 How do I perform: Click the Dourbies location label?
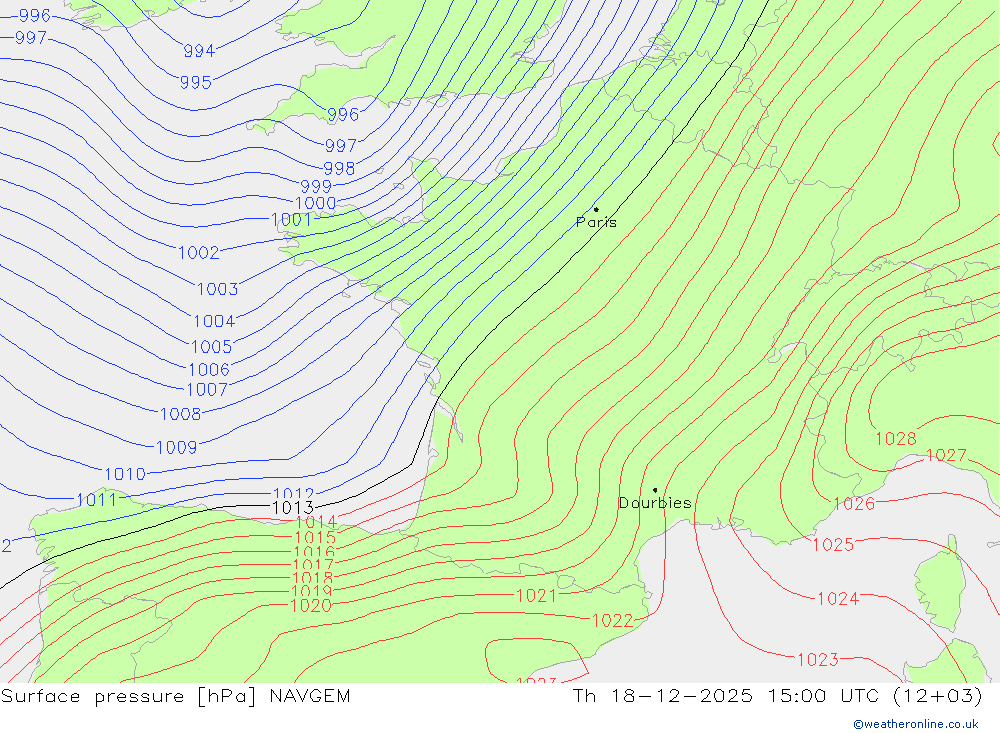pyautogui.click(x=655, y=503)
